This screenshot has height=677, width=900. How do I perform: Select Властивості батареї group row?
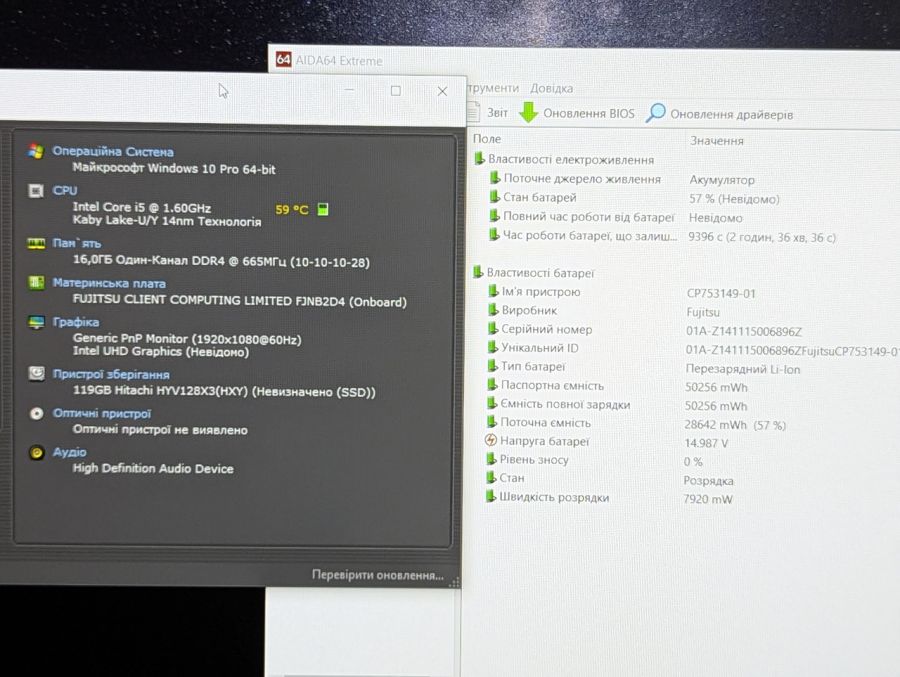point(534,273)
